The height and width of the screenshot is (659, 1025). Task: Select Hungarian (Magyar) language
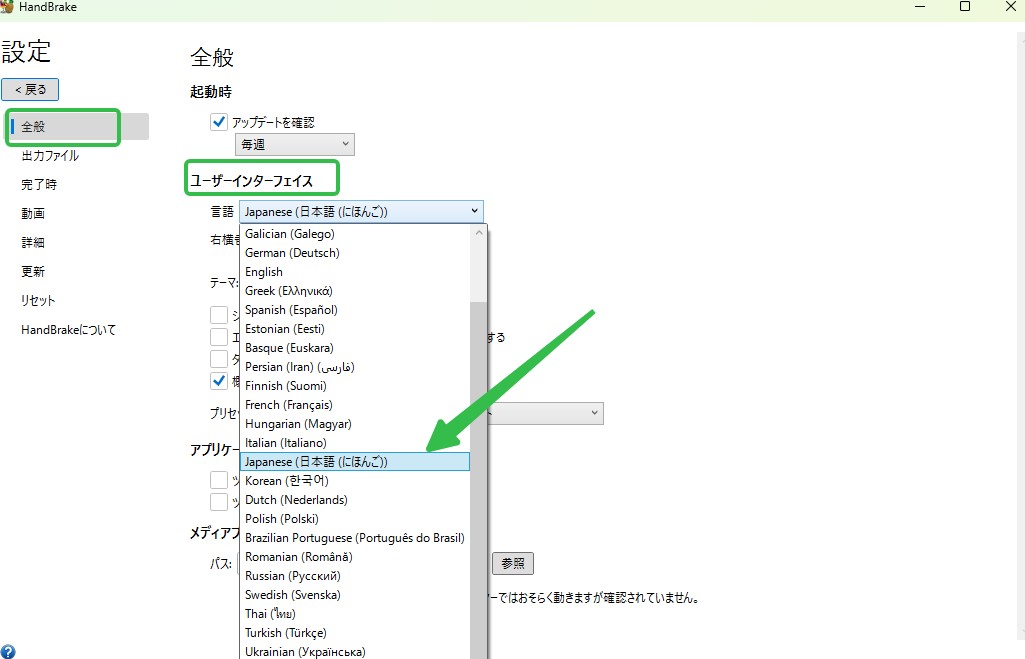coord(355,424)
